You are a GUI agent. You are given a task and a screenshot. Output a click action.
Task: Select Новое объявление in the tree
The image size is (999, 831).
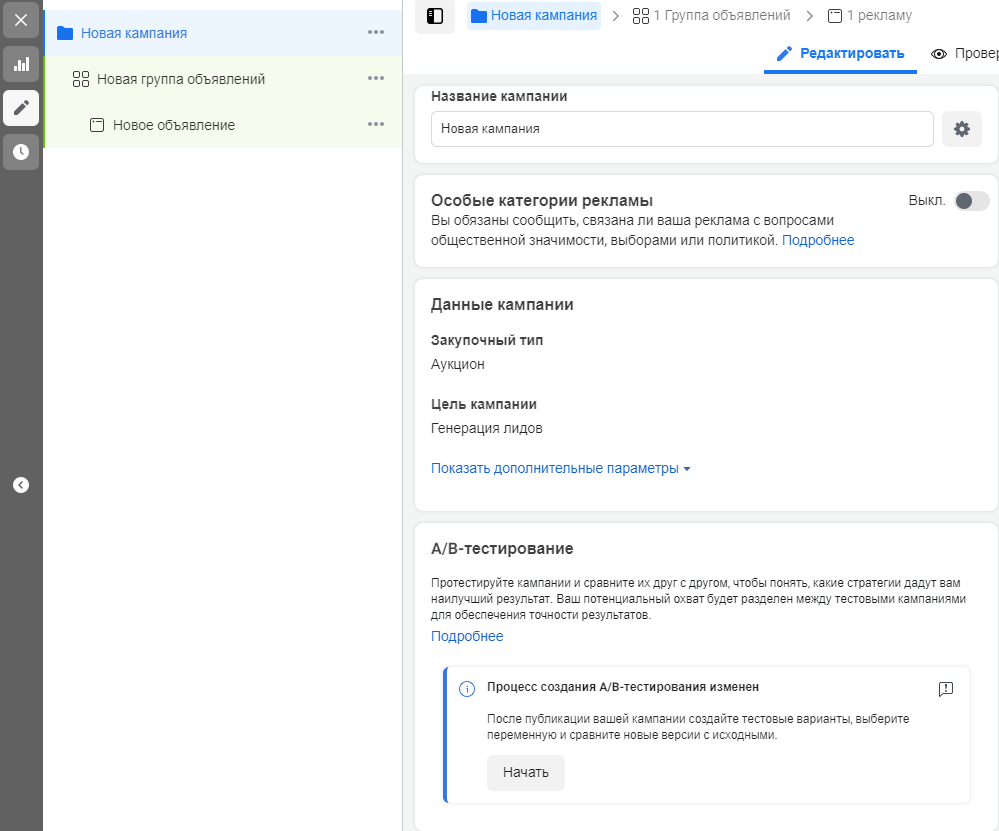173,125
